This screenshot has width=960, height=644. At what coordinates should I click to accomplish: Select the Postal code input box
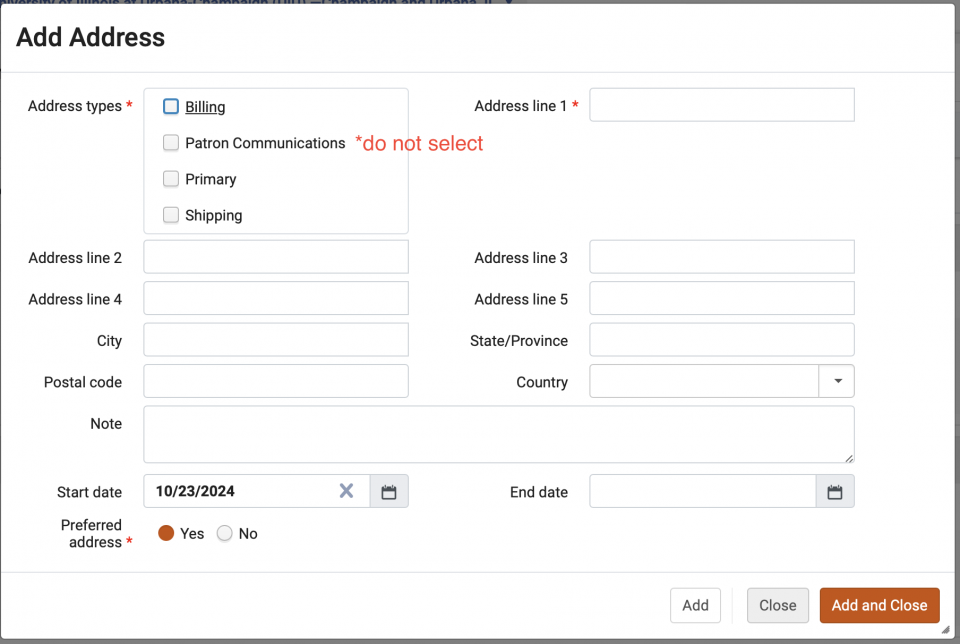276,381
